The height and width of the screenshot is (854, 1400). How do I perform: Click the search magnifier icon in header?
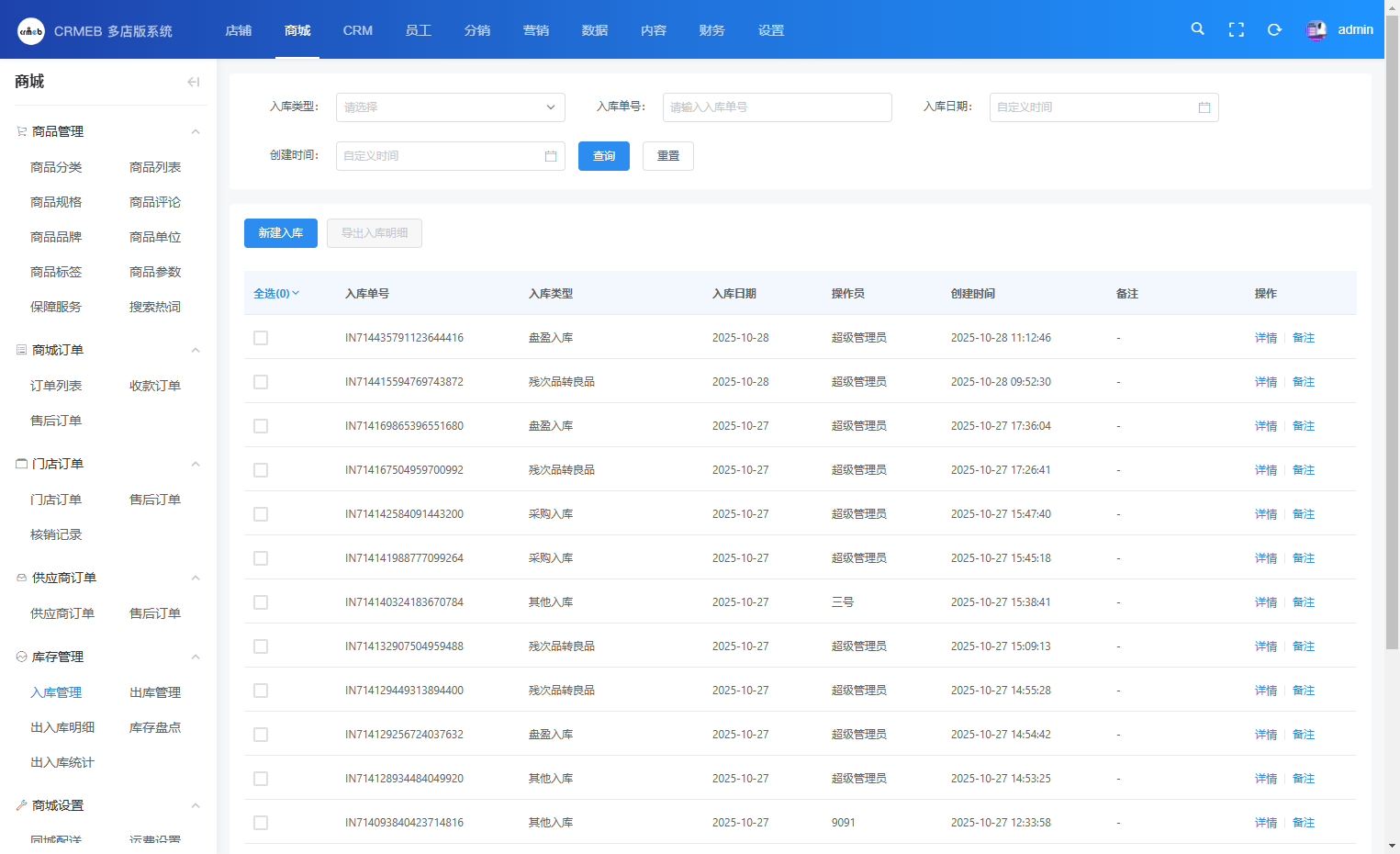click(x=1197, y=29)
